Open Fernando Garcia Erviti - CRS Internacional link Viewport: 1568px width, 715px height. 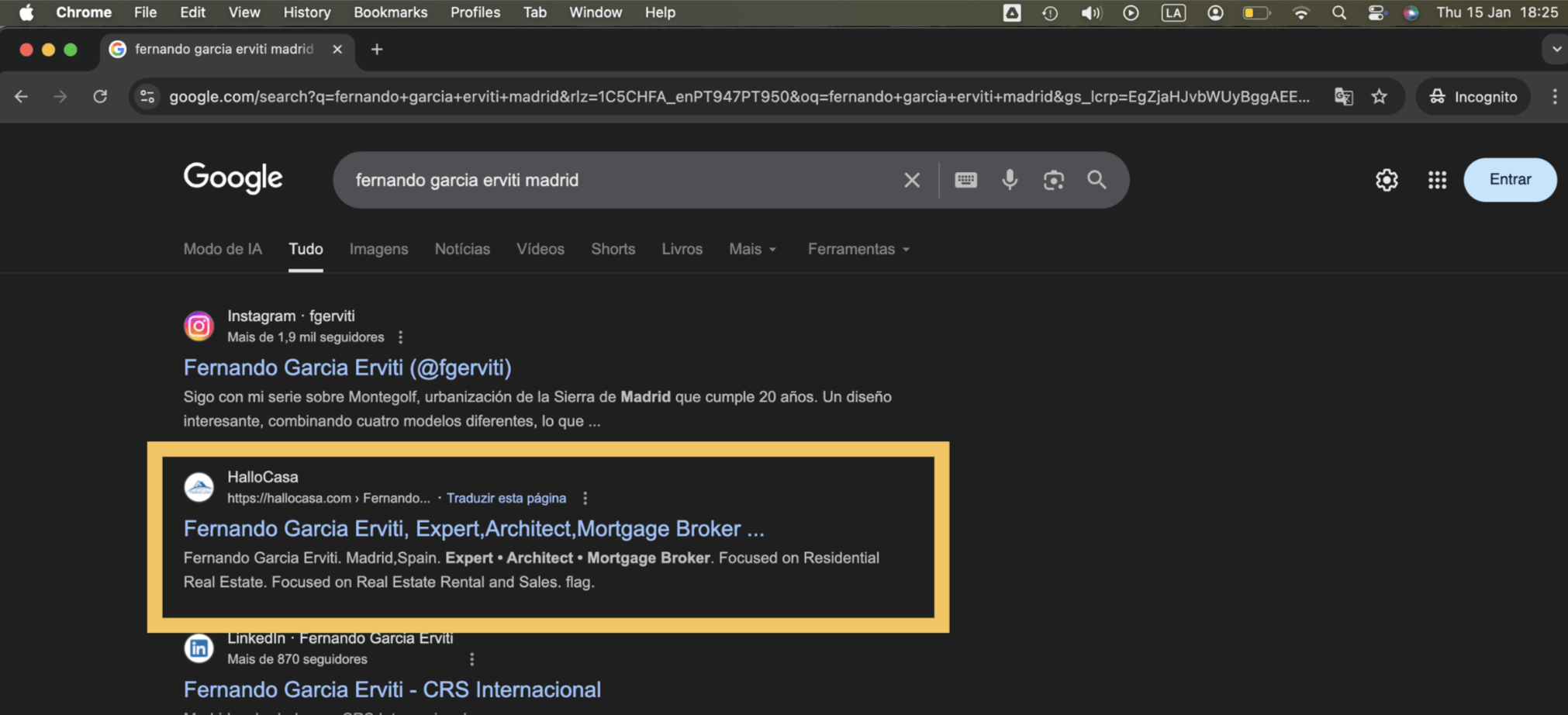pos(392,689)
